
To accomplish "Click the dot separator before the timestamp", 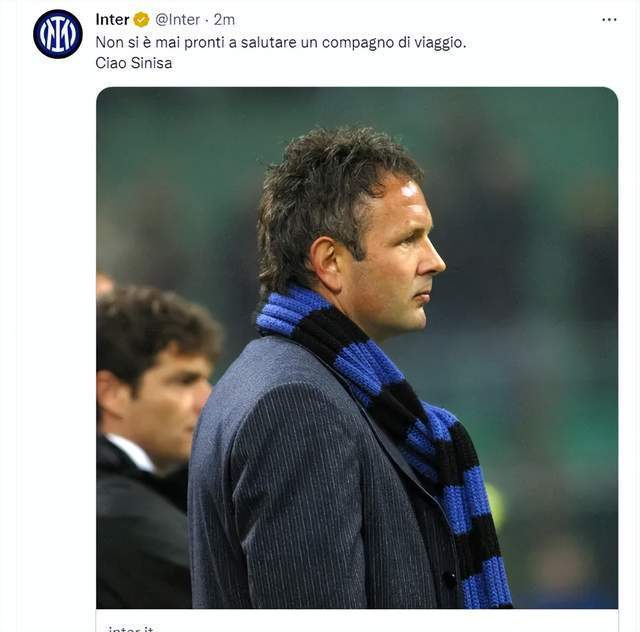I will tap(207, 20).
